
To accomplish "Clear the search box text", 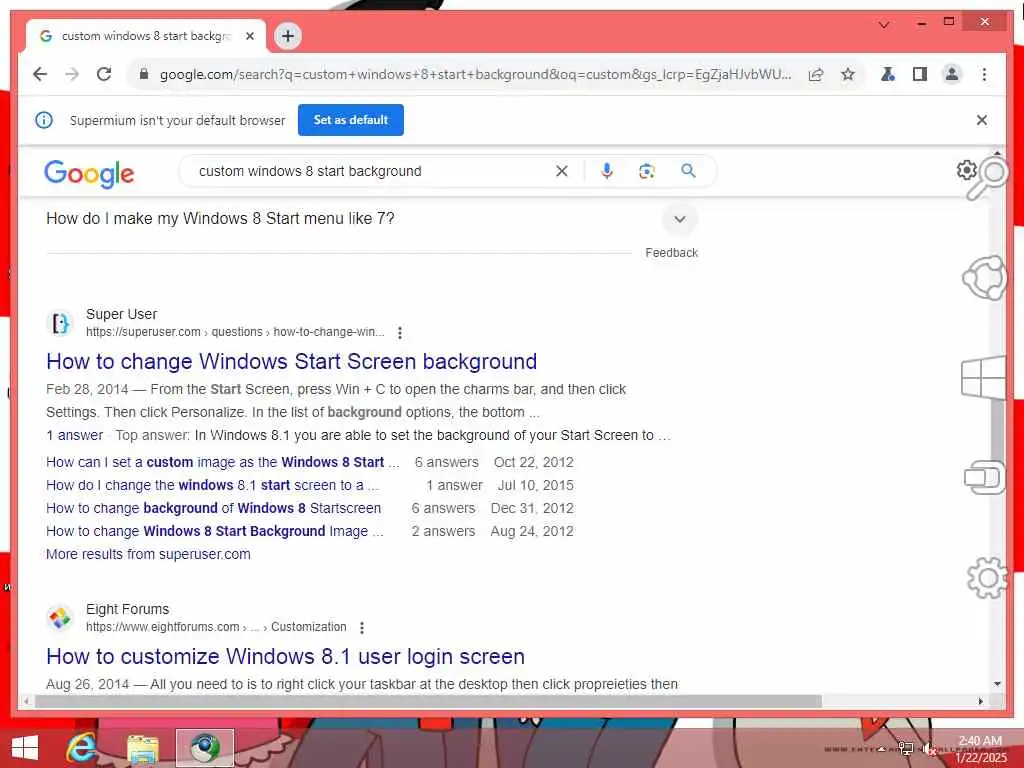I will tap(562, 171).
